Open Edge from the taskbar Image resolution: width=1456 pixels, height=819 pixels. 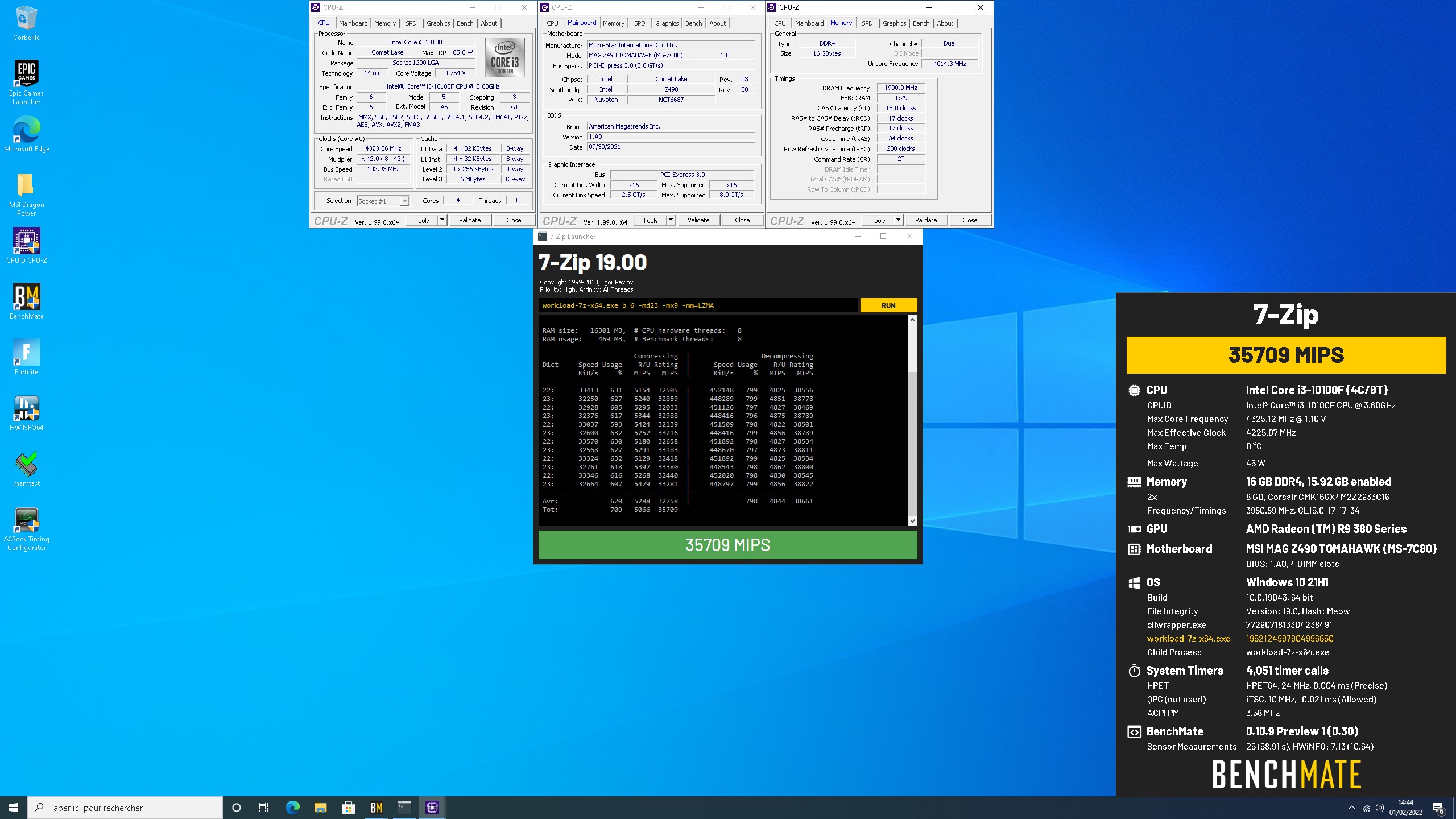coord(292,808)
